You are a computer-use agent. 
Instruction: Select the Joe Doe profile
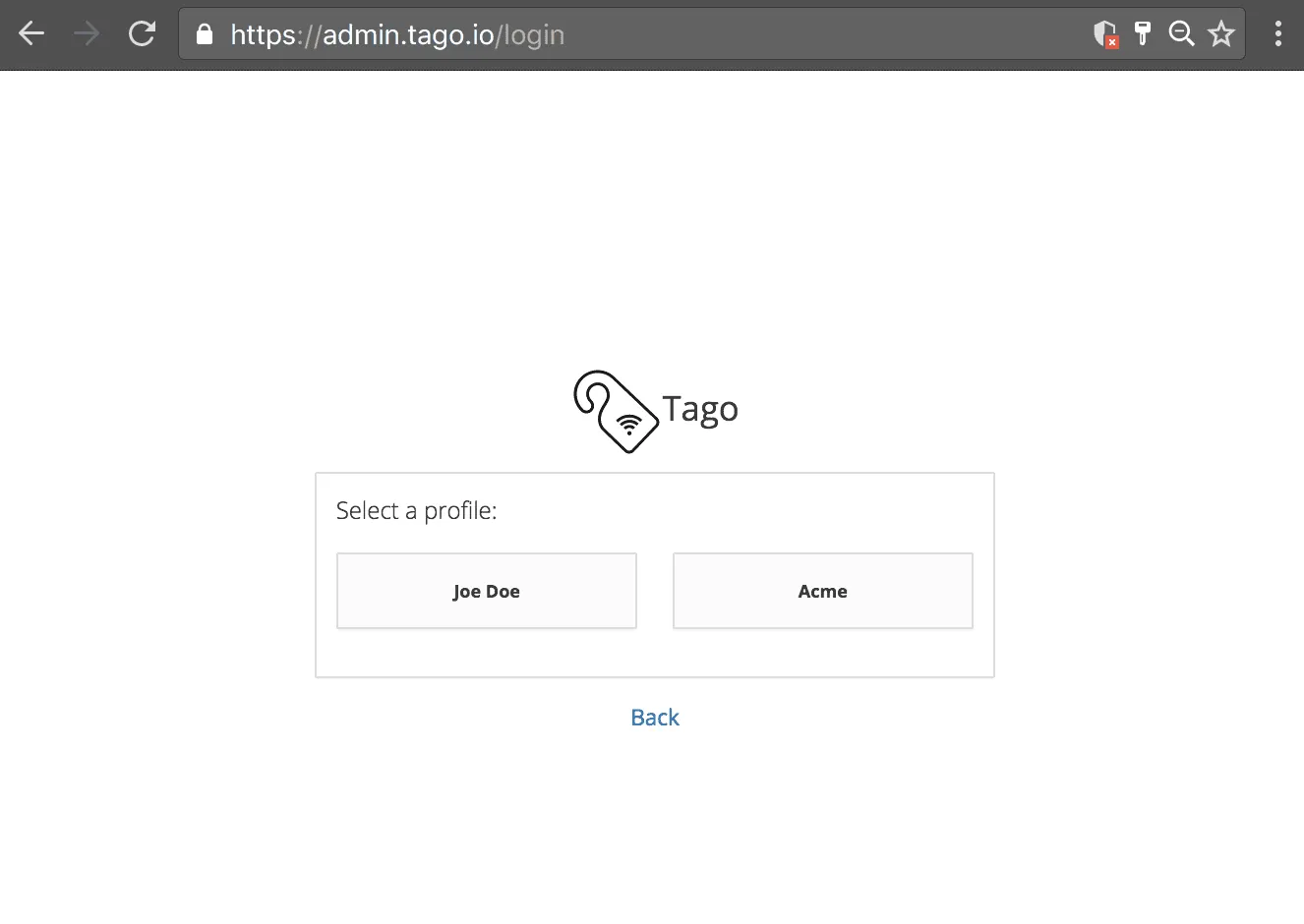coord(486,591)
